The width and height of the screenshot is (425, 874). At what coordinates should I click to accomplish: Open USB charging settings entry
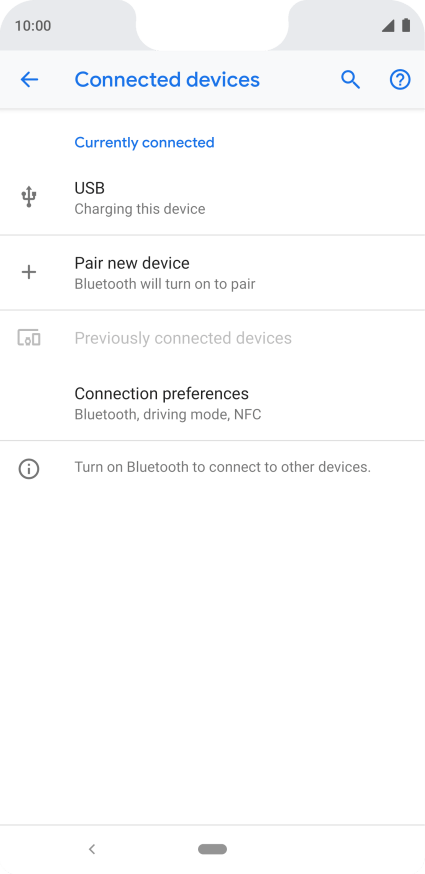pos(212,198)
